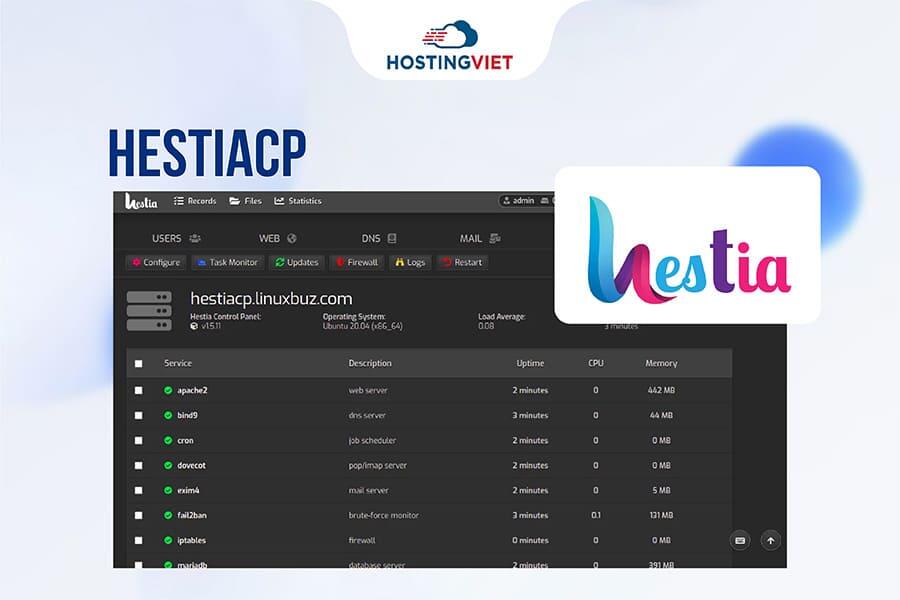Open Firewall settings via the flame icon
The image size is (900, 600).
(340, 262)
